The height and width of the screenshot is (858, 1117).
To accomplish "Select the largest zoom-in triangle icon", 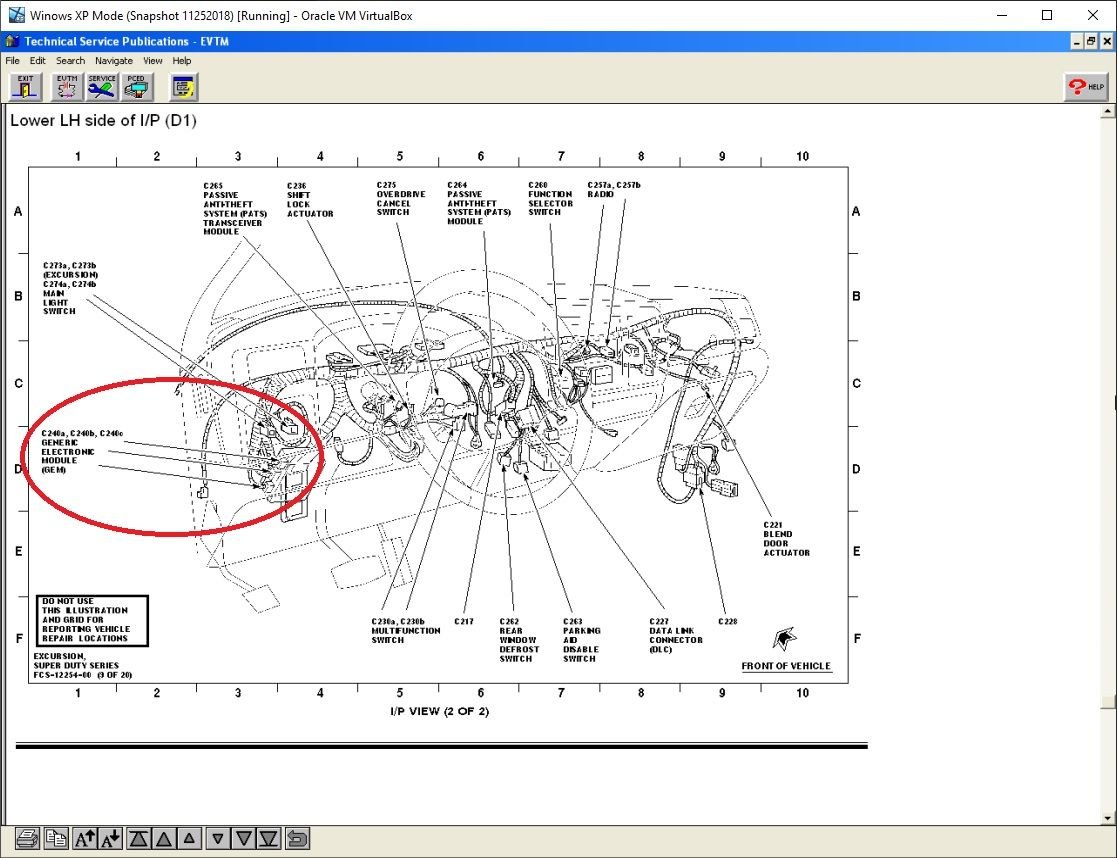I will click(x=137, y=838).
